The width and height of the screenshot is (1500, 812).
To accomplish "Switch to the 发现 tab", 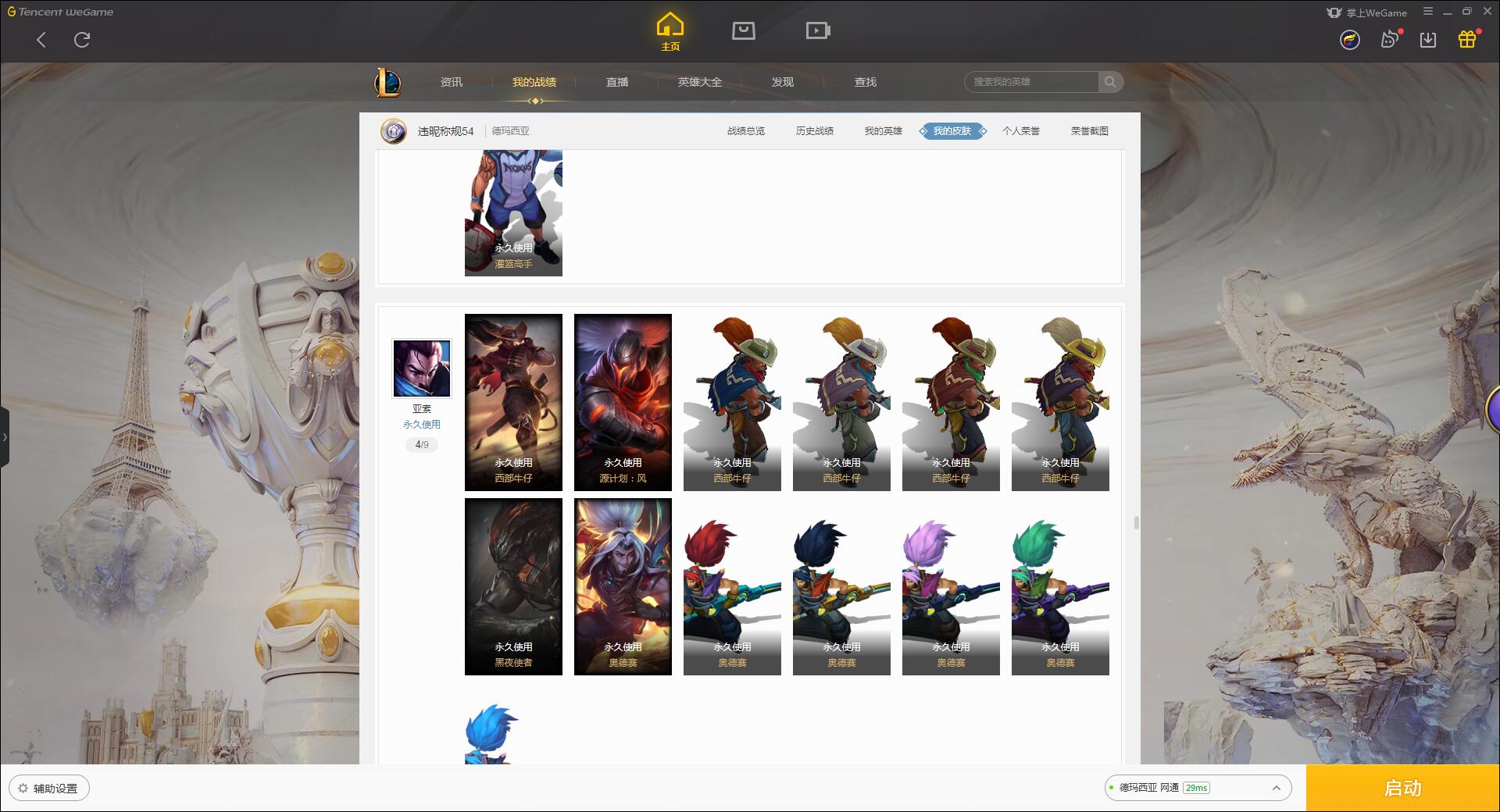I will tap(783, 82).
